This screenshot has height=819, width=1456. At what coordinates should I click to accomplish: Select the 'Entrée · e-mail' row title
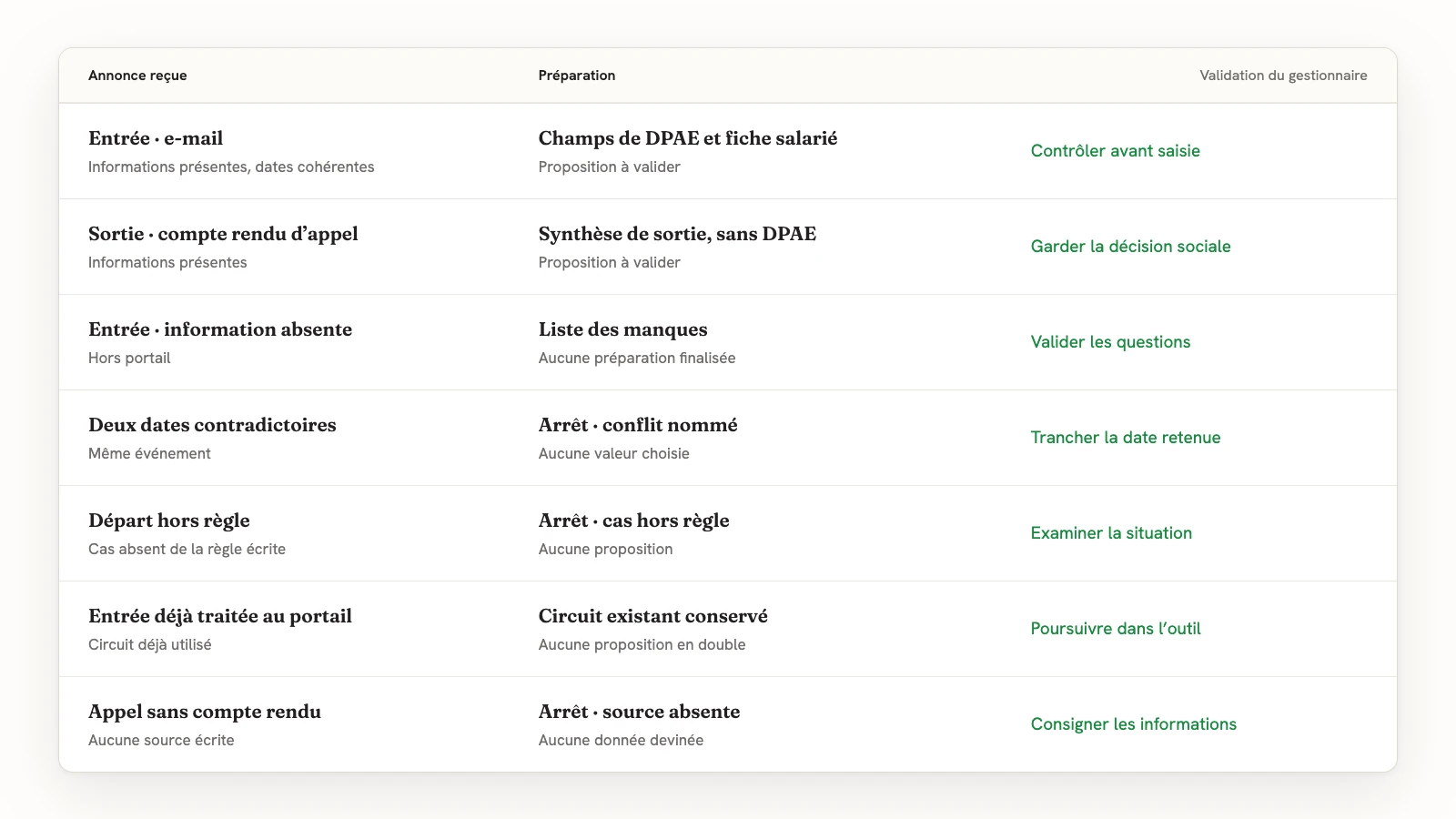(156, 138)
